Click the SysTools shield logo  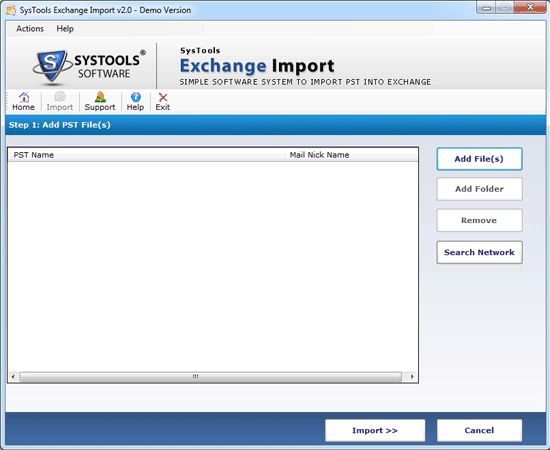(x=52, y=67)
